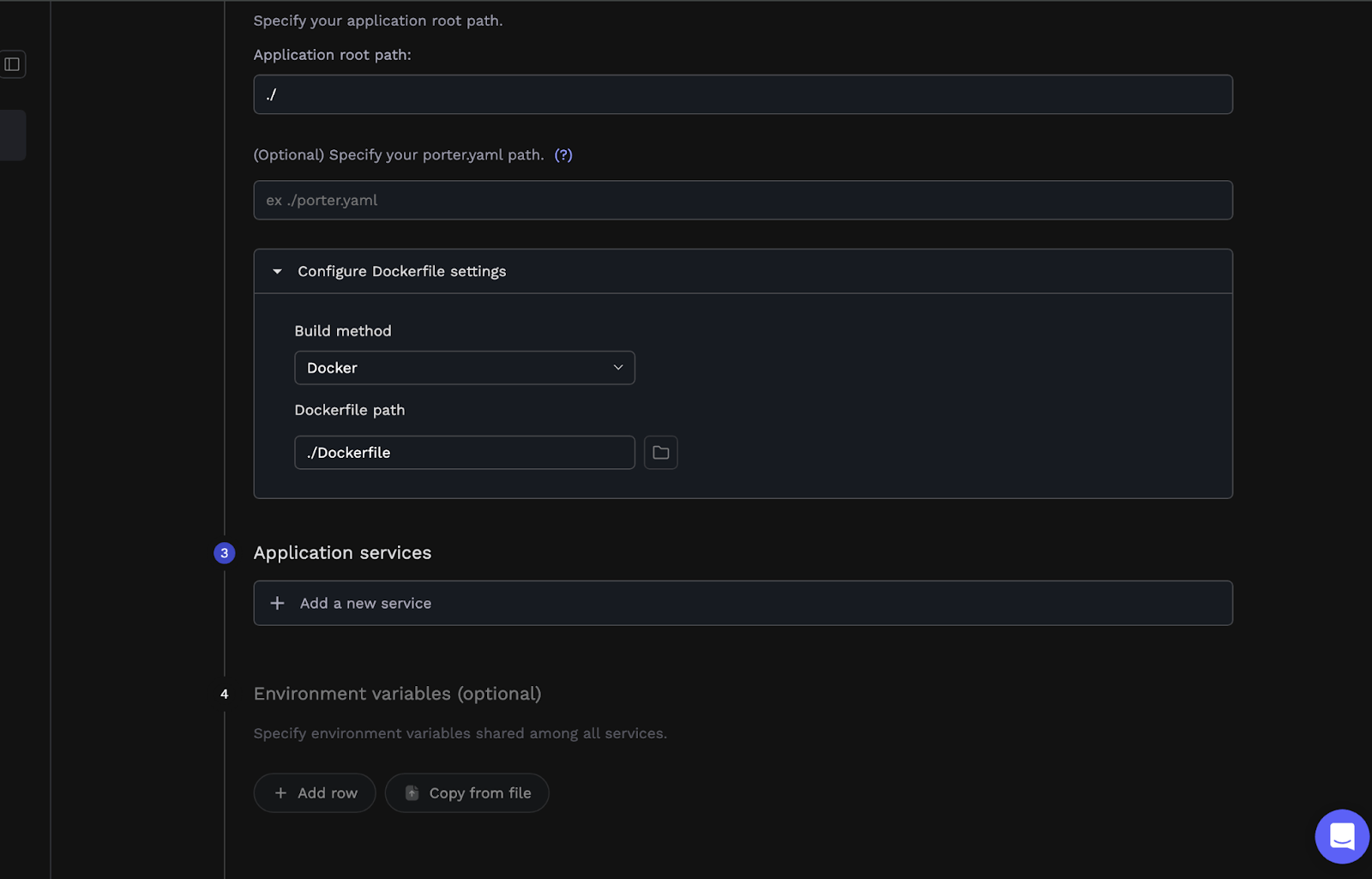Browse with the Dockerfile path folder icon
The width and height of the screenshot is (1372, 879).
coord(660,453)
